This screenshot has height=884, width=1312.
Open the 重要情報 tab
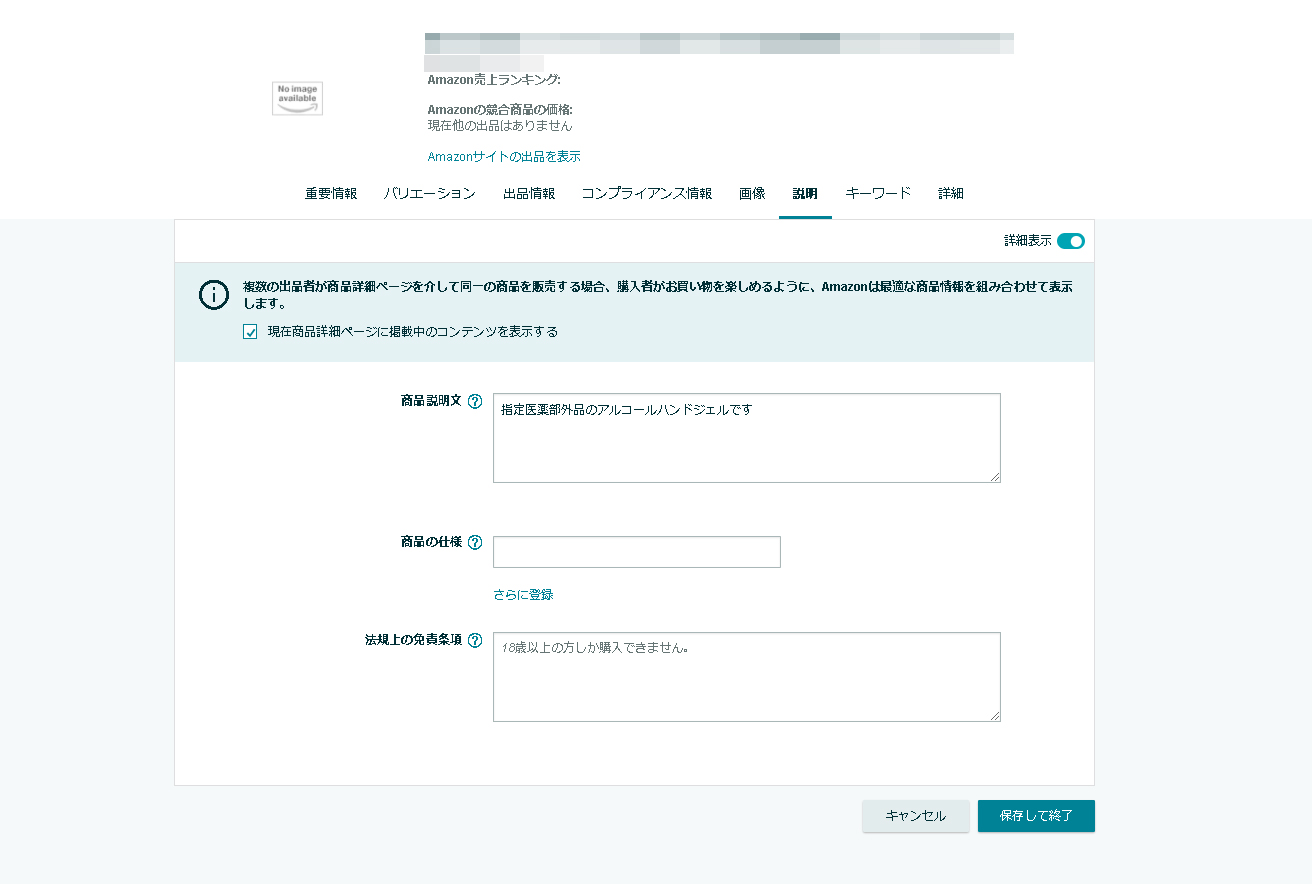click(331, 194)
